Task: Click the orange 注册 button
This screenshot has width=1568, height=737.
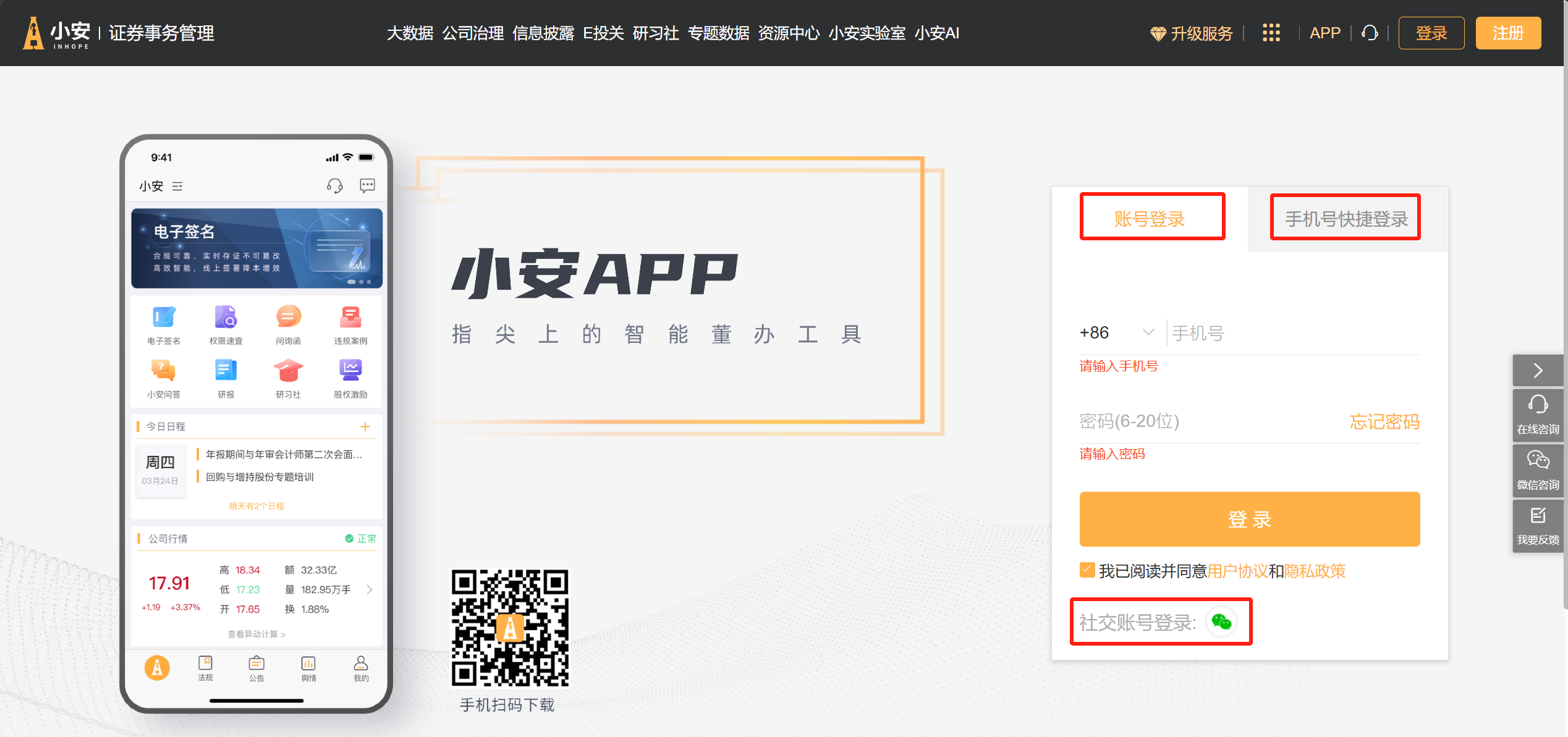Action: coord(1508,33)
